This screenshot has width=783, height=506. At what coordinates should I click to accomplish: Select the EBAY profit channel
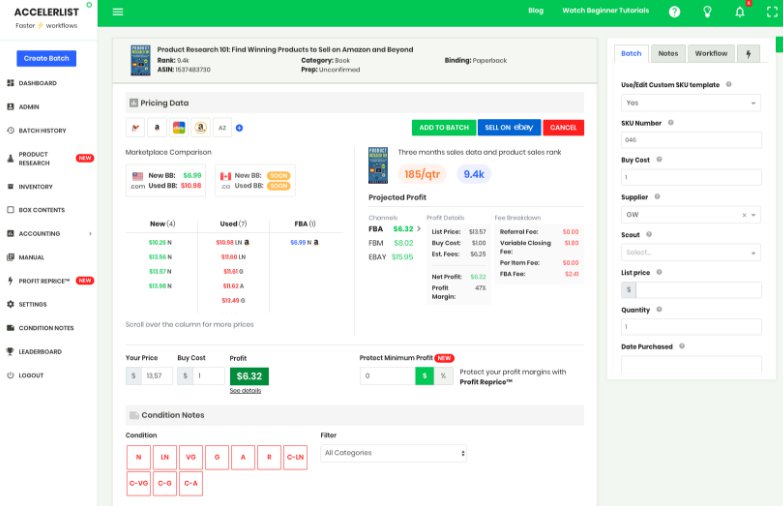tap(391, 257)
